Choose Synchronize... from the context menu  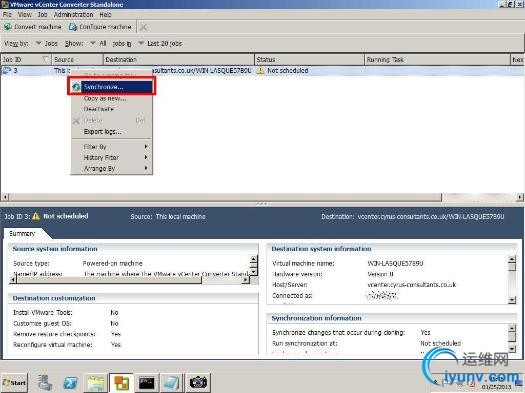[111, 87]
